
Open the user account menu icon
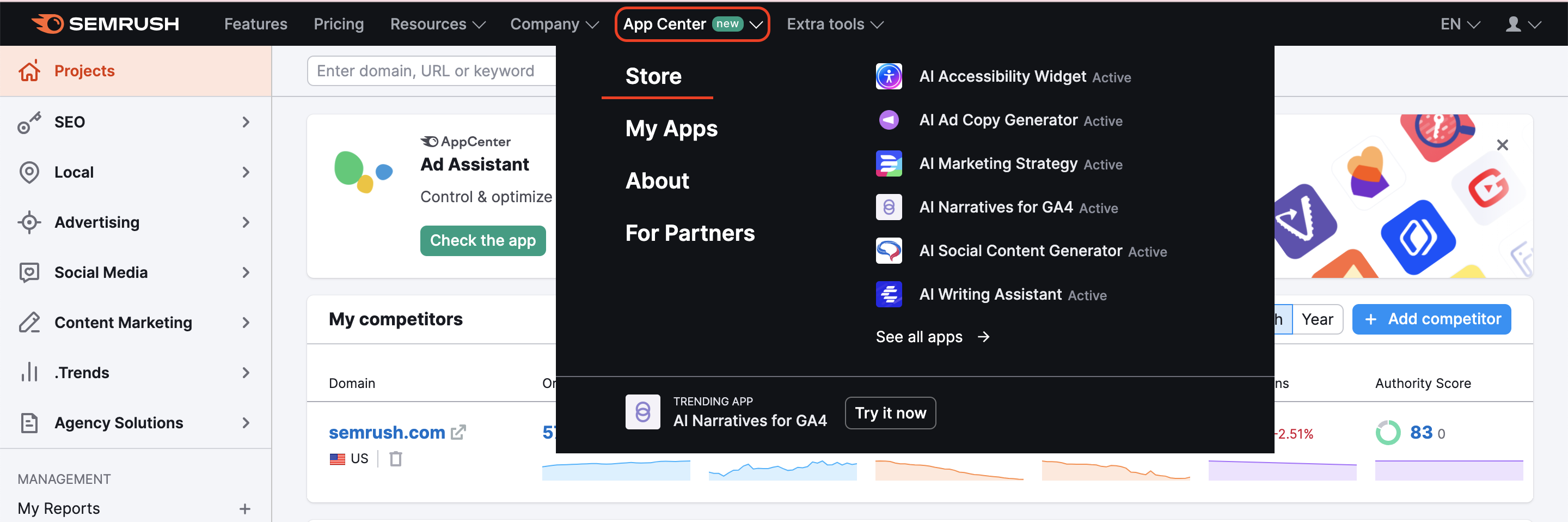coord(1513,25)
